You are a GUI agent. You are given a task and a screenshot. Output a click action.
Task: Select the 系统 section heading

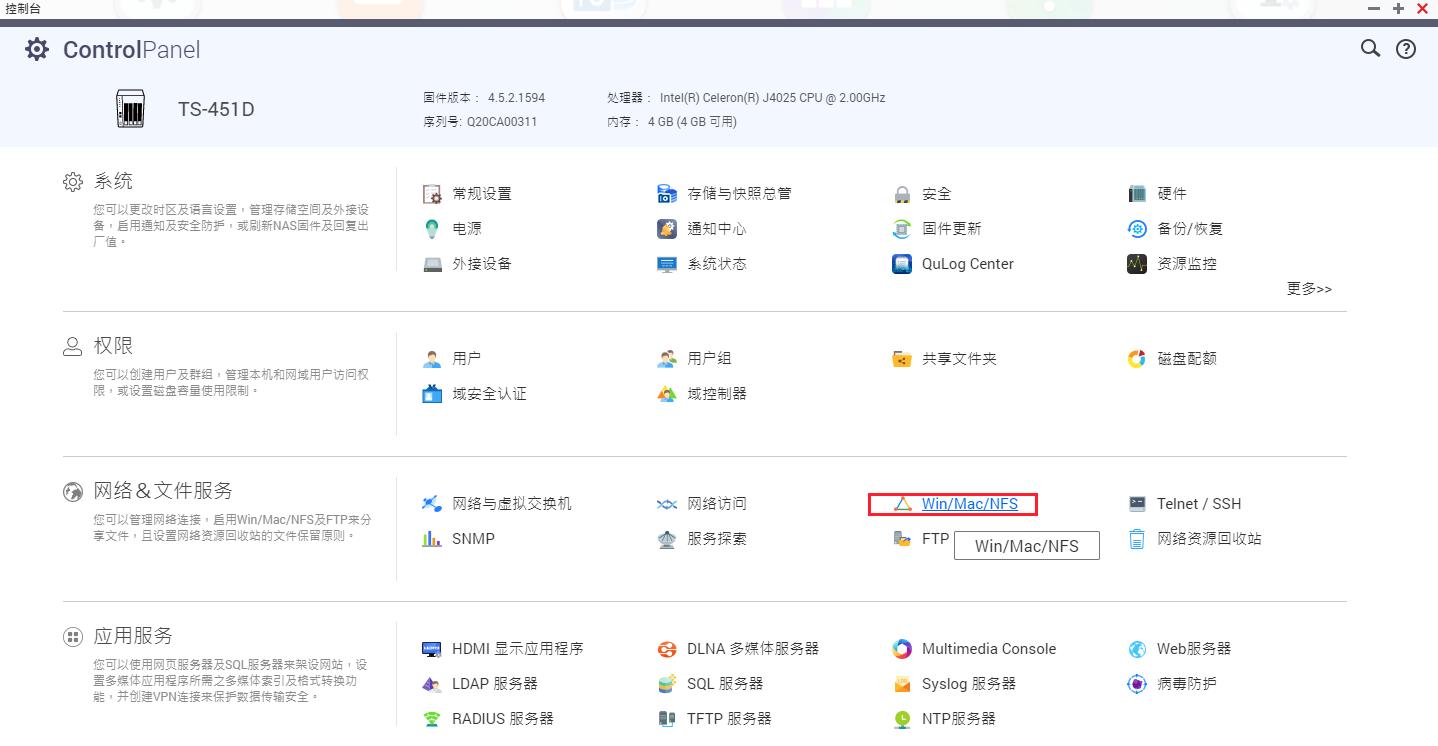tap(113, 180)
